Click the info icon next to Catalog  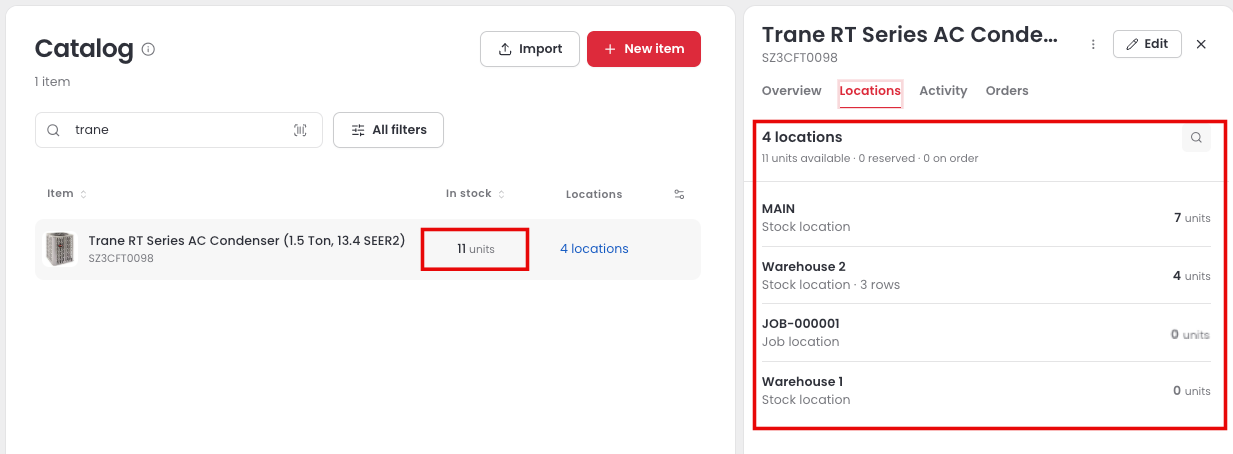tap(148, 49)
